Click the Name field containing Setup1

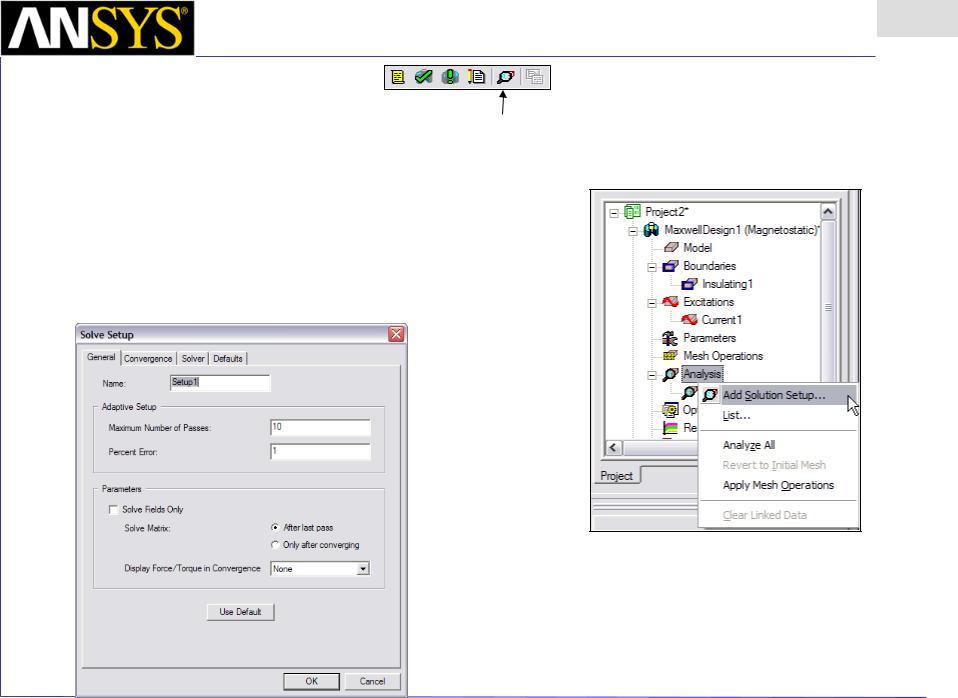pyautogui.click(x=219, y=383)
